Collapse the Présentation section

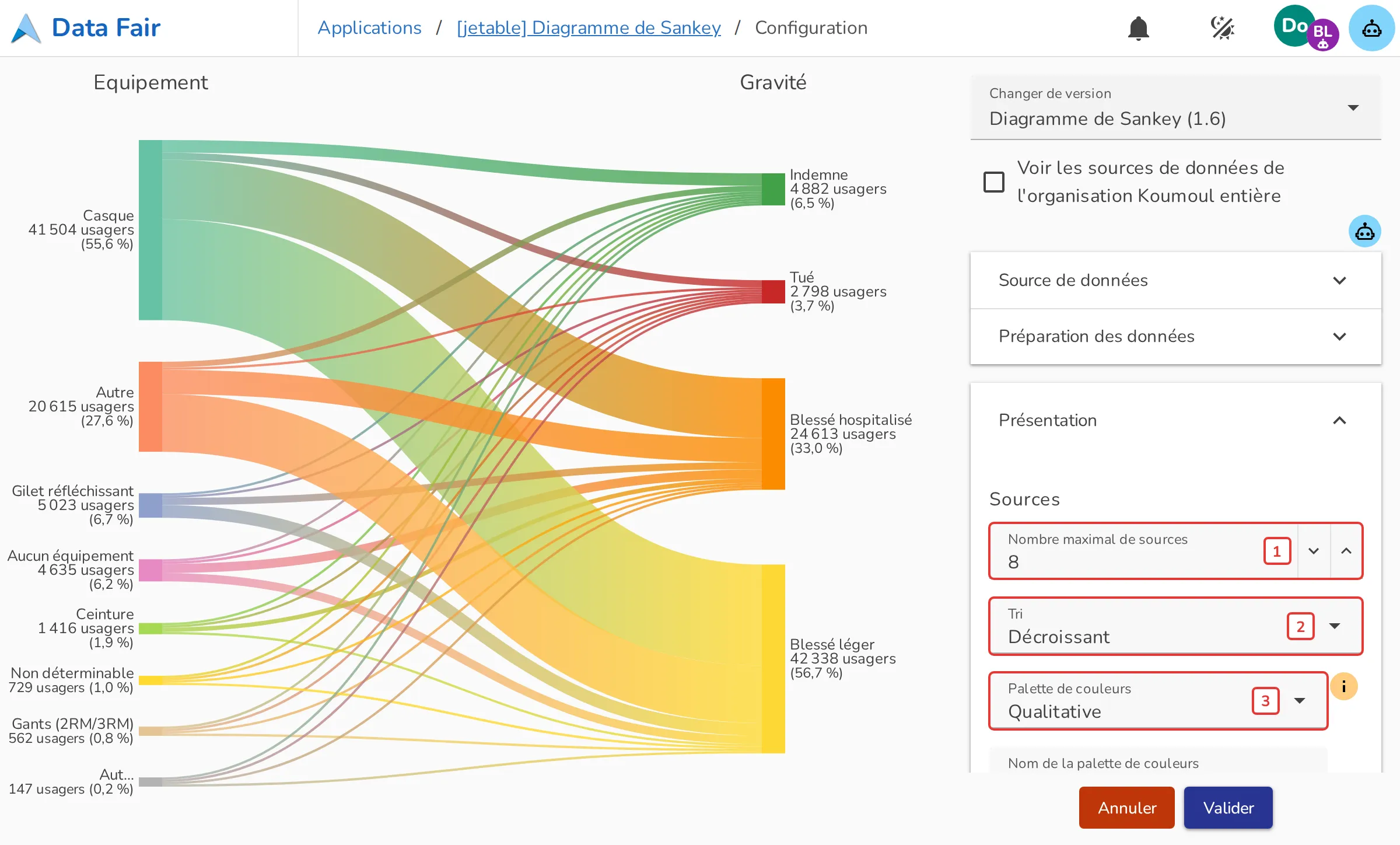(1175, 420)
